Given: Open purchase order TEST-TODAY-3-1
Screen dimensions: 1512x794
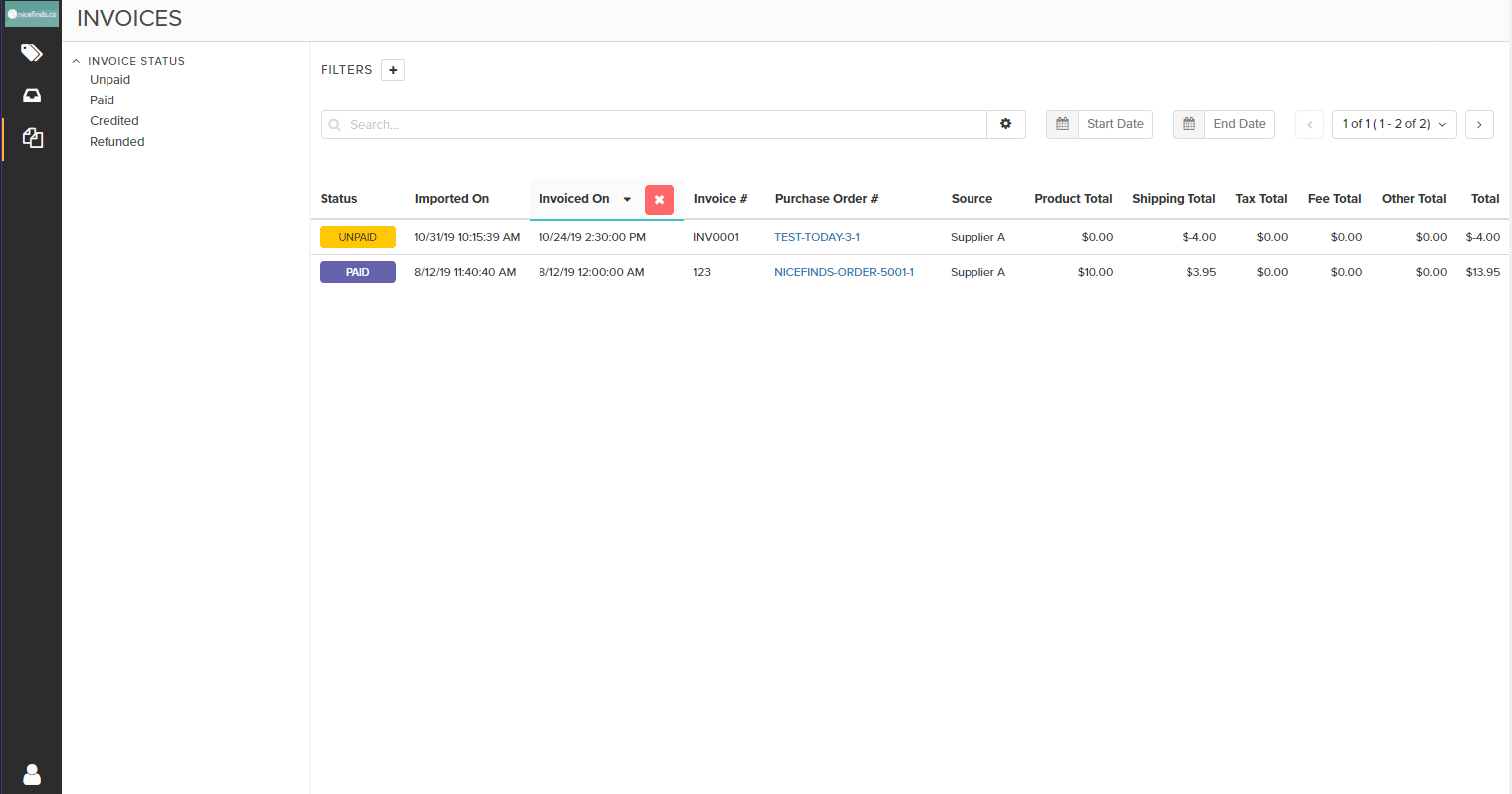Looking at the screenshot, I should click(x=817, y=237).
